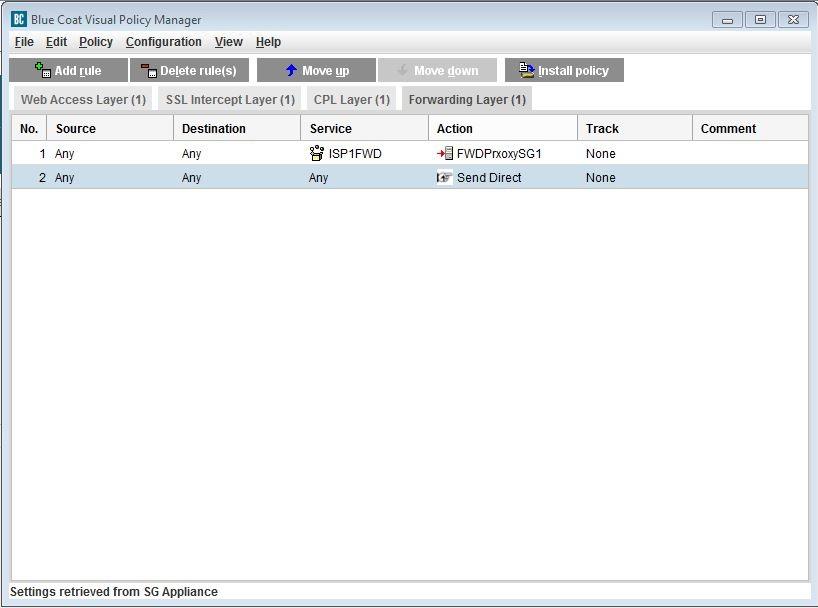Click the Add rule button label
The image size is (818, 608).
pos(78,70)
